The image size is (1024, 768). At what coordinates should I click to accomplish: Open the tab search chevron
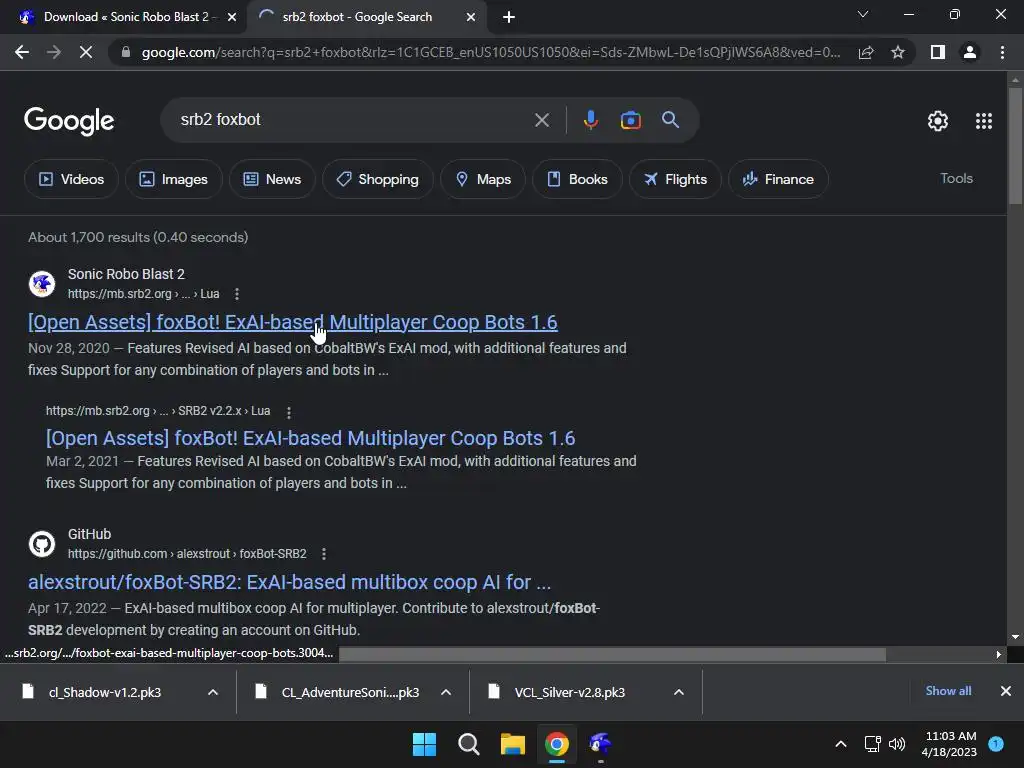(863, 14)
